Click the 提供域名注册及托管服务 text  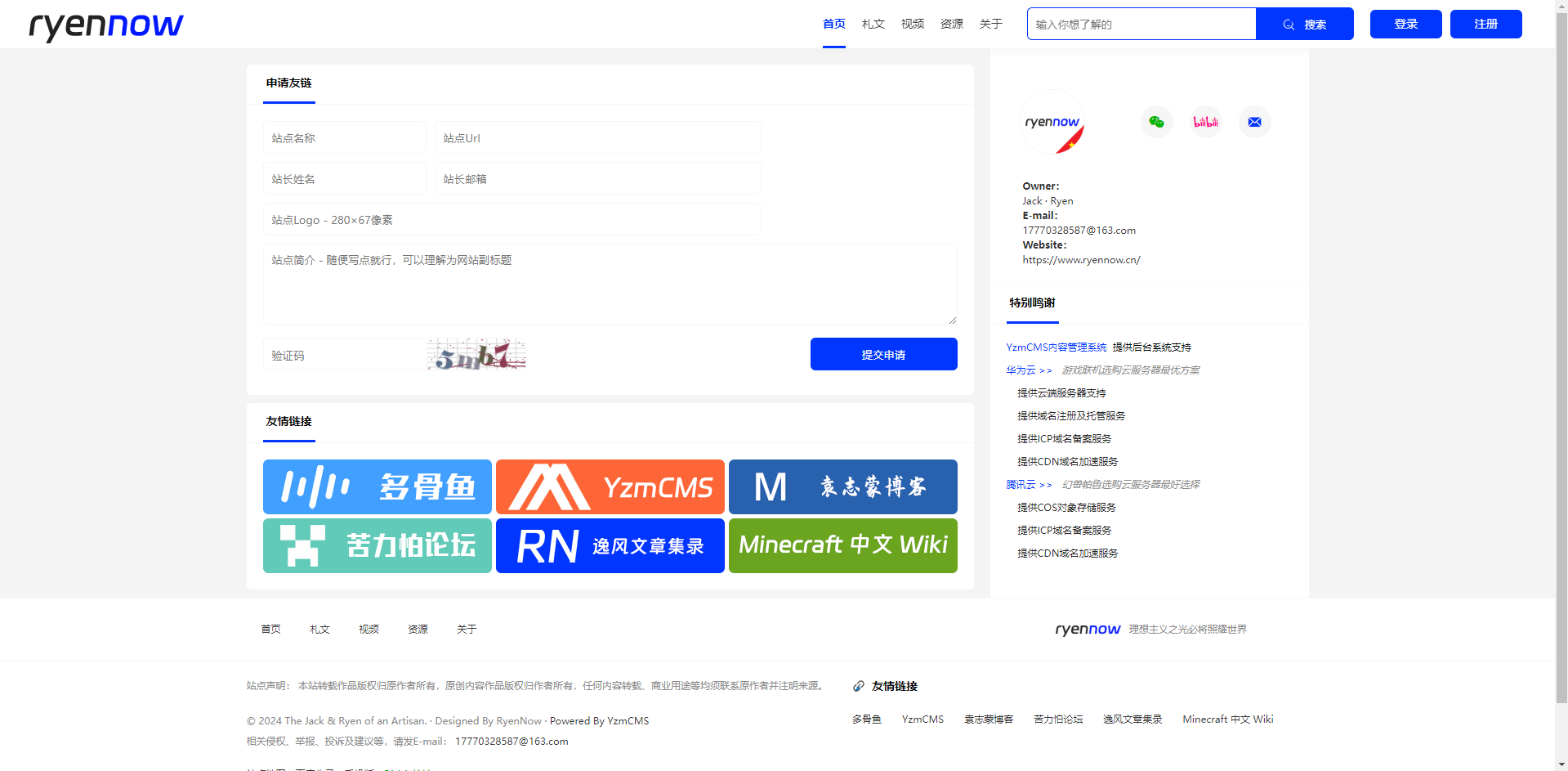coord(1072,416)
